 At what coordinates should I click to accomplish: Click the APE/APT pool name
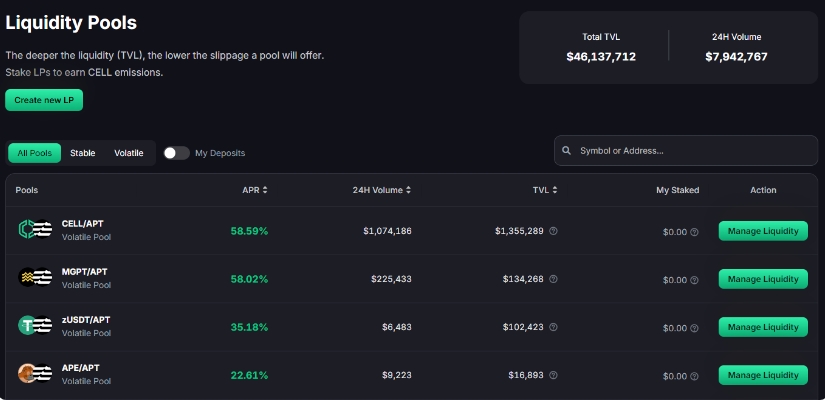81,367
